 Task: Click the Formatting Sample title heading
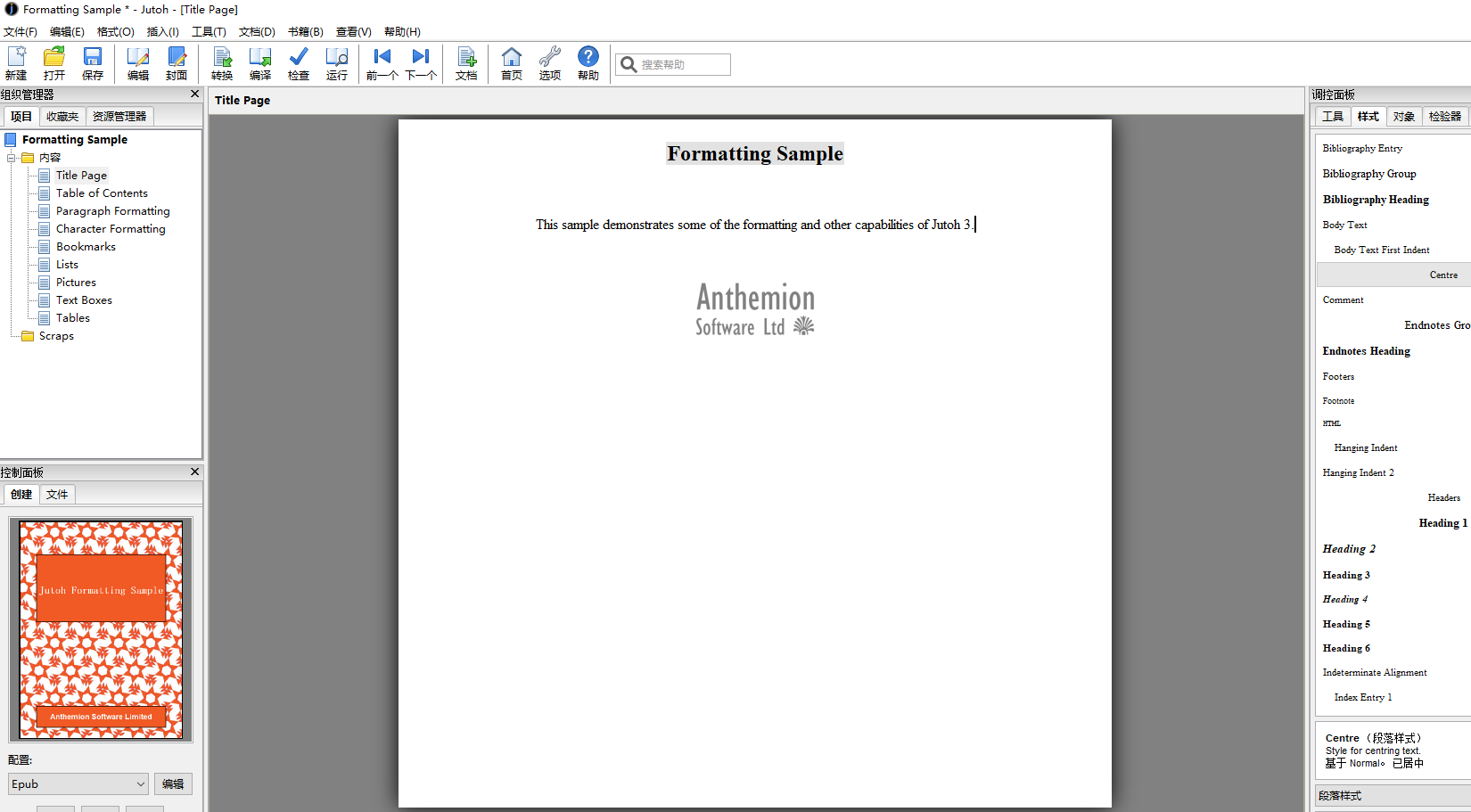tap(755, 153)
